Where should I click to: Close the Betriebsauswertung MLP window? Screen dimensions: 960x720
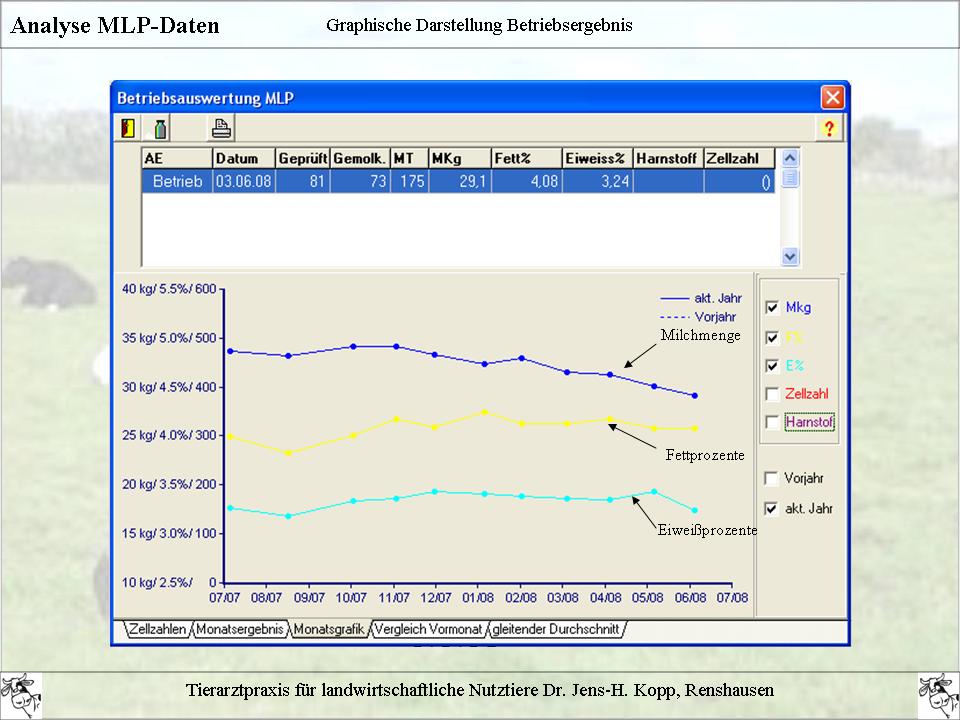pyautogui.click(x=832, y=98)
